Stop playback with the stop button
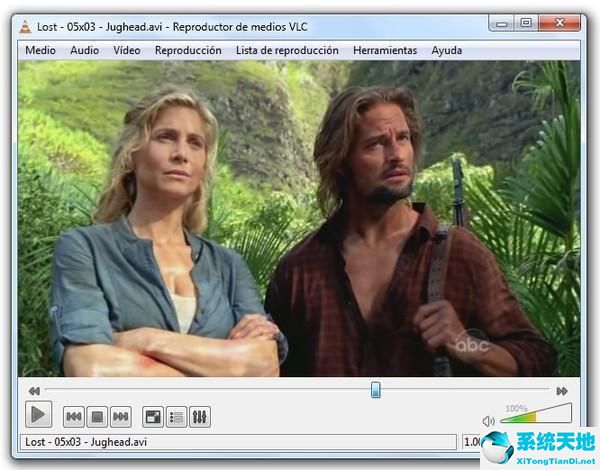Screen dimensions: 600x470 pos(97,416)
